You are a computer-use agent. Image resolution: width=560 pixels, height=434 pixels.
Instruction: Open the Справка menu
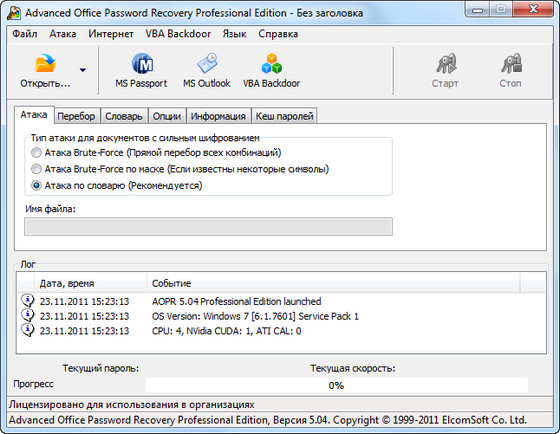click(x=278, y=34)
